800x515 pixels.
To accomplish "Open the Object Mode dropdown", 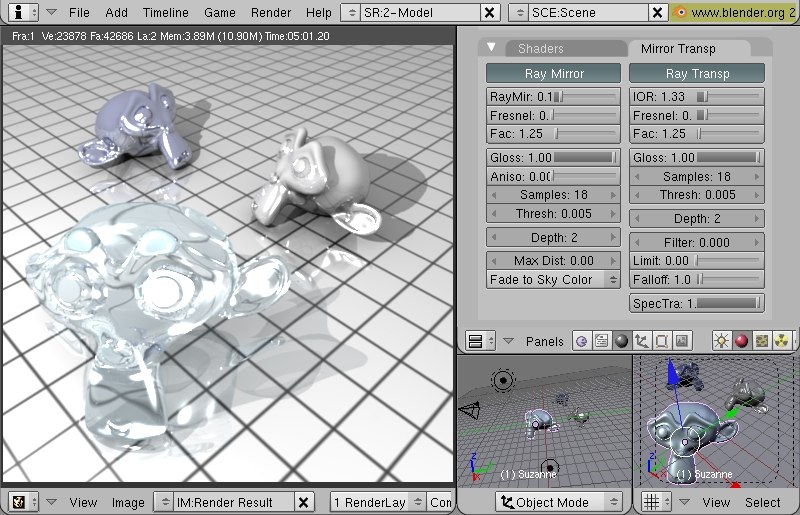I will pyautogui.click(x=558, y=502).
